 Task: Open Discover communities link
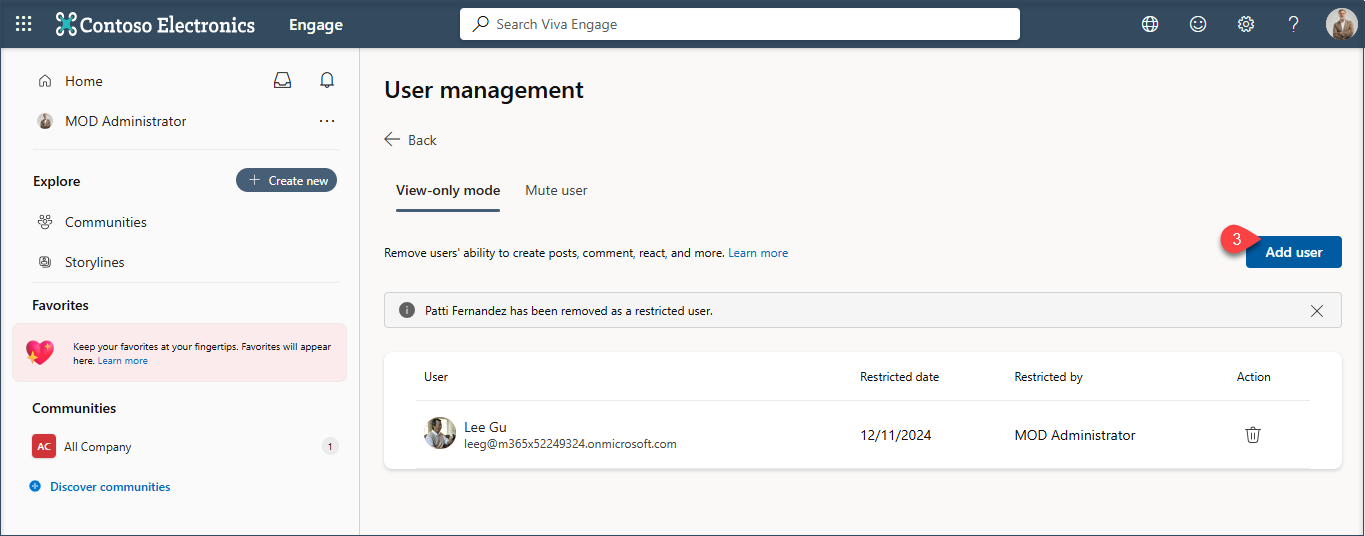point(110,487)
